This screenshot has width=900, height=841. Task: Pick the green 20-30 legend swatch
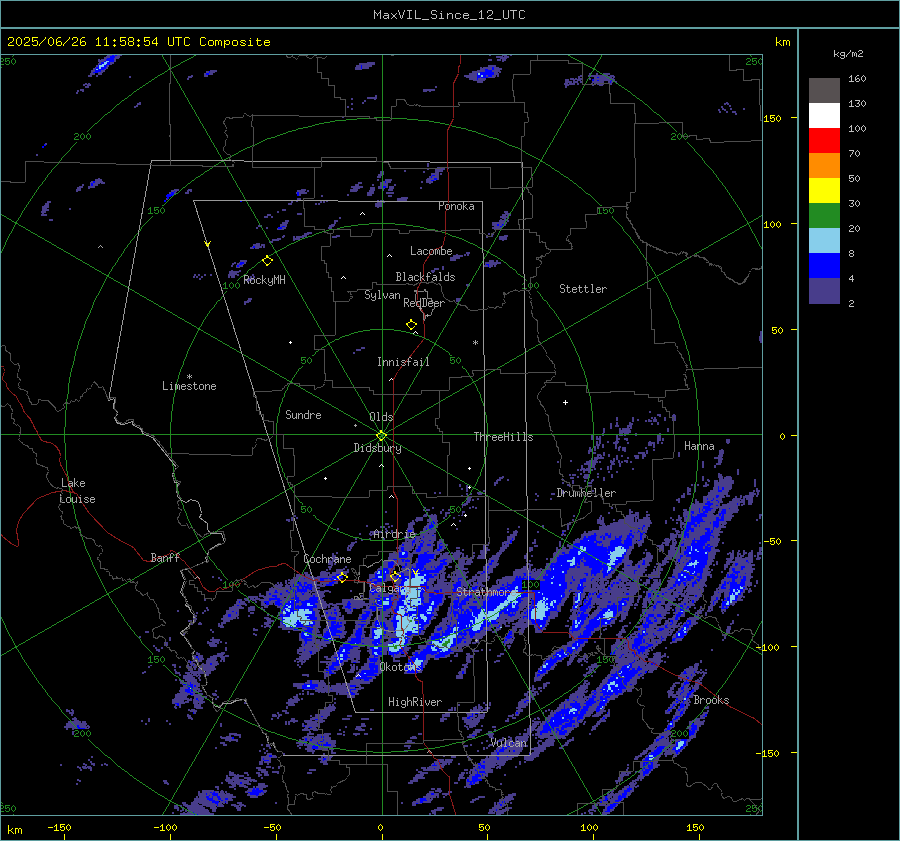(824, 216)
